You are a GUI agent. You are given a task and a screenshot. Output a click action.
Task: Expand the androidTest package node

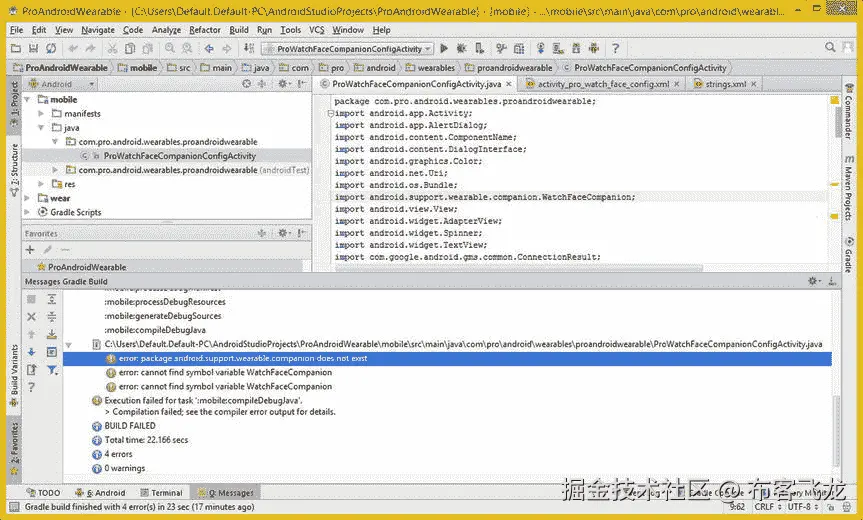point(55,170)
